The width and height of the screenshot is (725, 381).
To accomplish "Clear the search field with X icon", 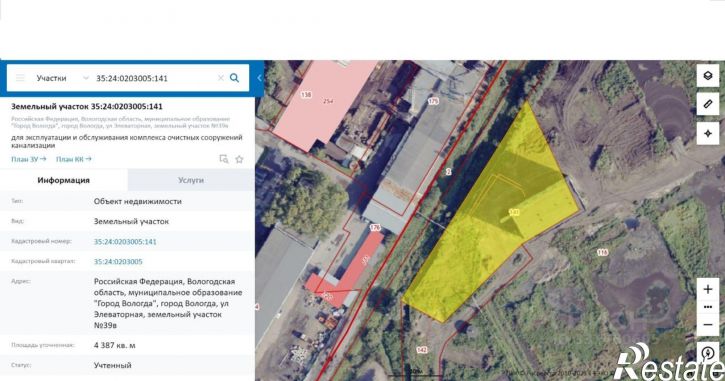I will click(x=221, y=78).
